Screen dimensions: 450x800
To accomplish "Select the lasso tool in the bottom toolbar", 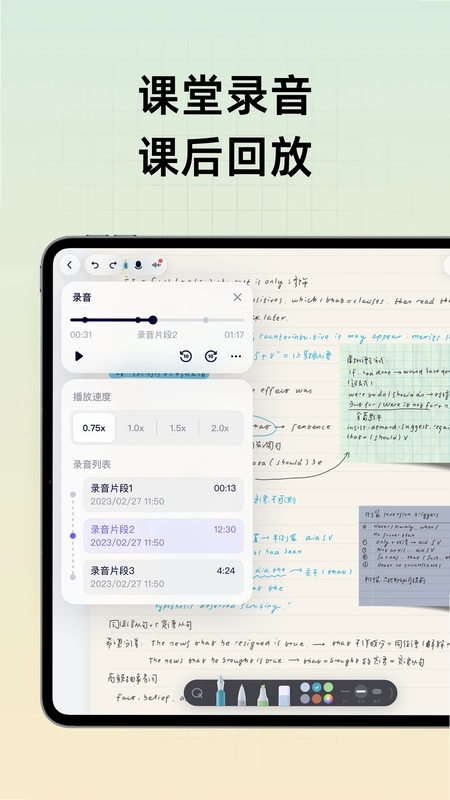I will 197,693.
